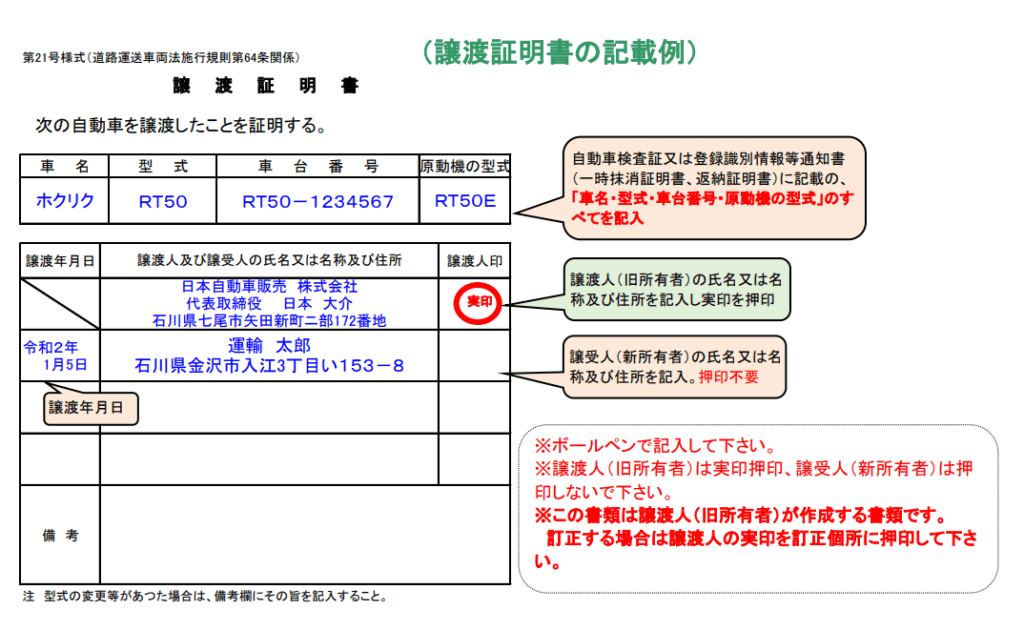Click the RT50E engine model cell

pos(466,200)
